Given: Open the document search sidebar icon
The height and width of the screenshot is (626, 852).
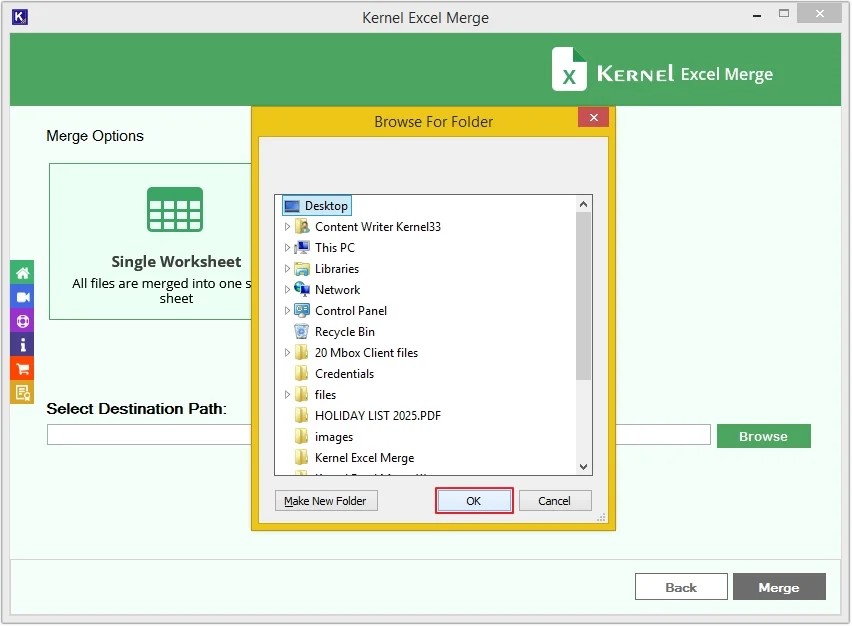Looking at the screenshot, I should tap(22, 392).
